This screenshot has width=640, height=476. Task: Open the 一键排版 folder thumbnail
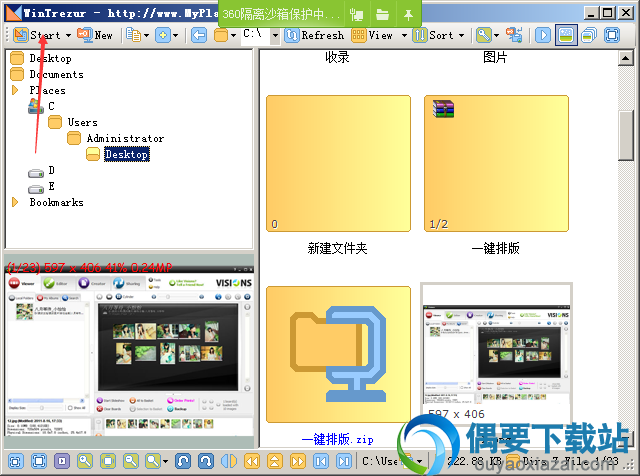496,164
